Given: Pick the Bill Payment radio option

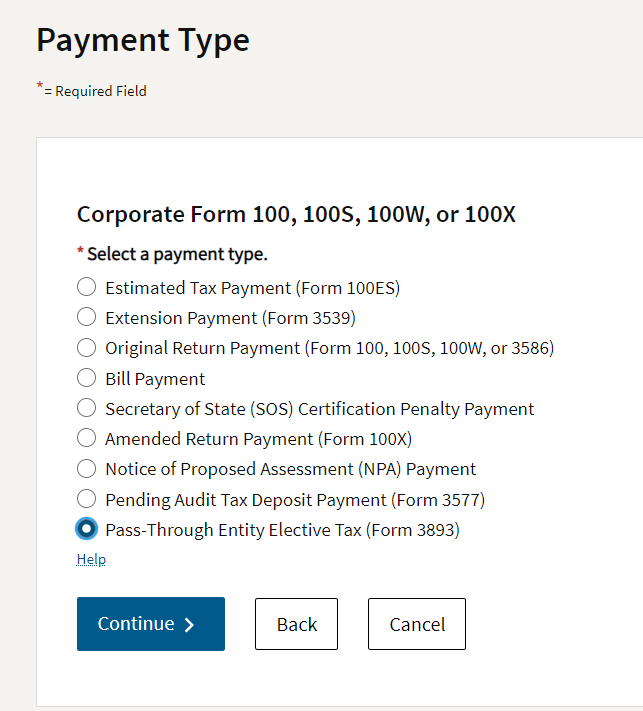Looking at the screenshot, I should pos(87,379).
